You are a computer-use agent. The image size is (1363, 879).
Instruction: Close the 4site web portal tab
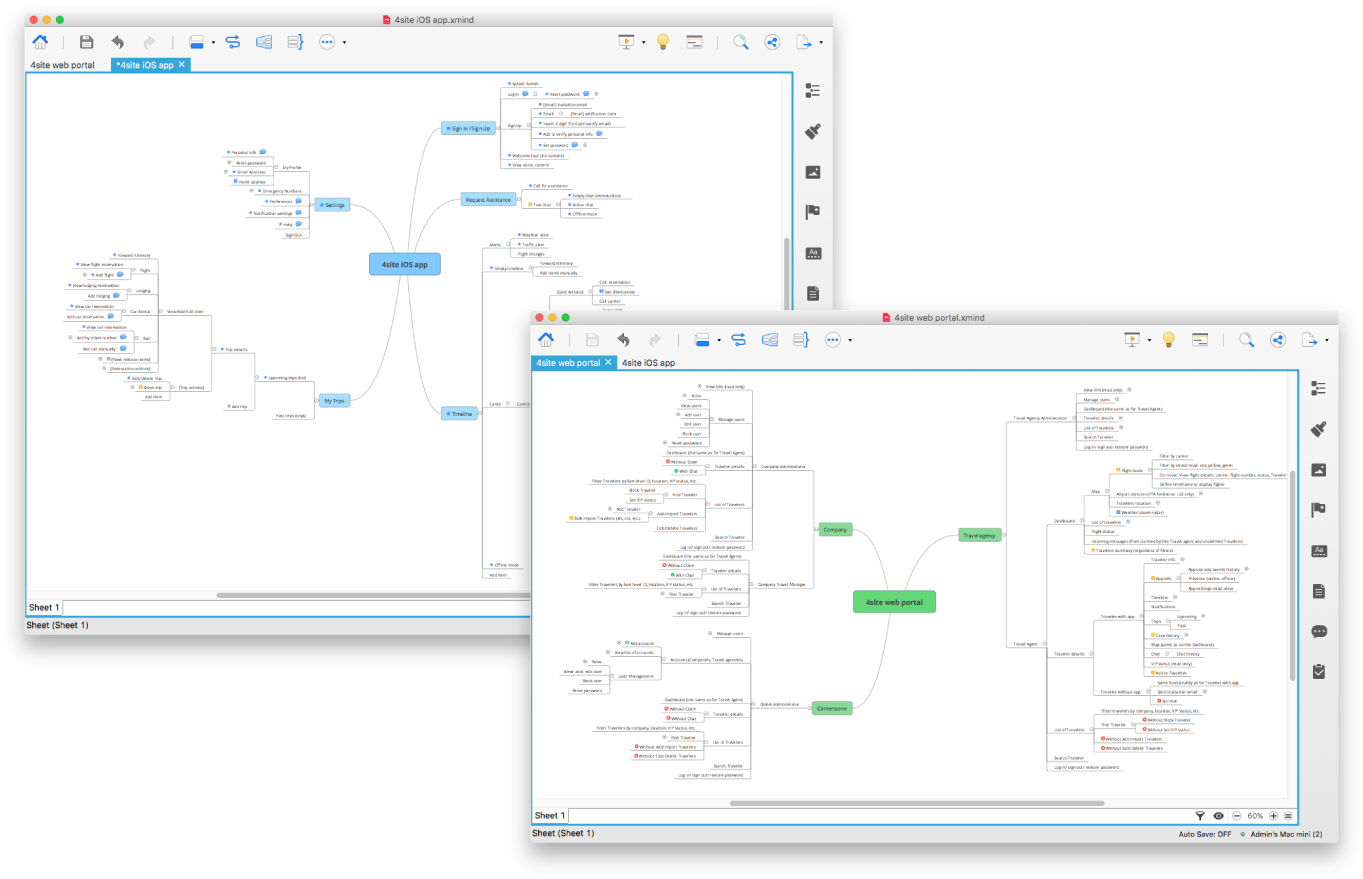609,362
